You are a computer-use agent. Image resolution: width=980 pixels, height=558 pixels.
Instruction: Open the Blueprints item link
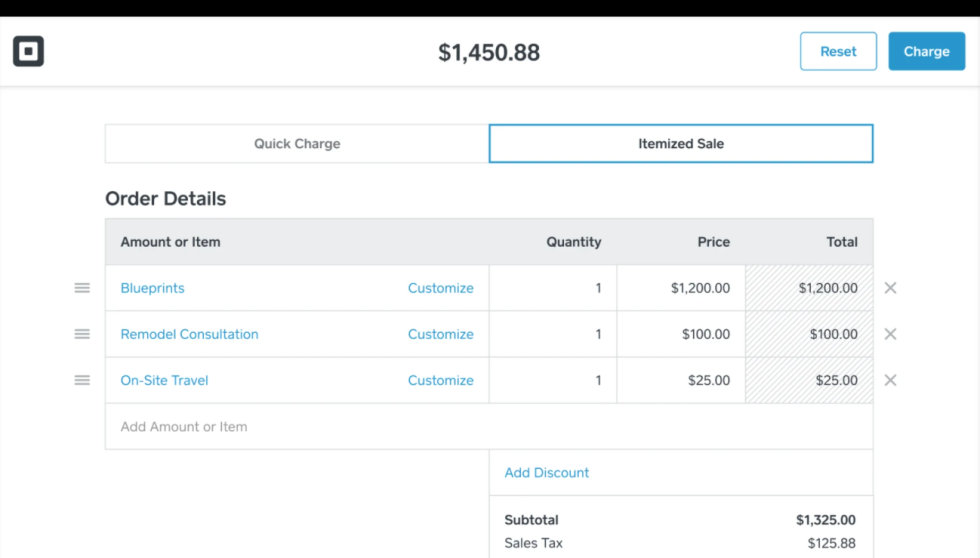tap(152, 288)
